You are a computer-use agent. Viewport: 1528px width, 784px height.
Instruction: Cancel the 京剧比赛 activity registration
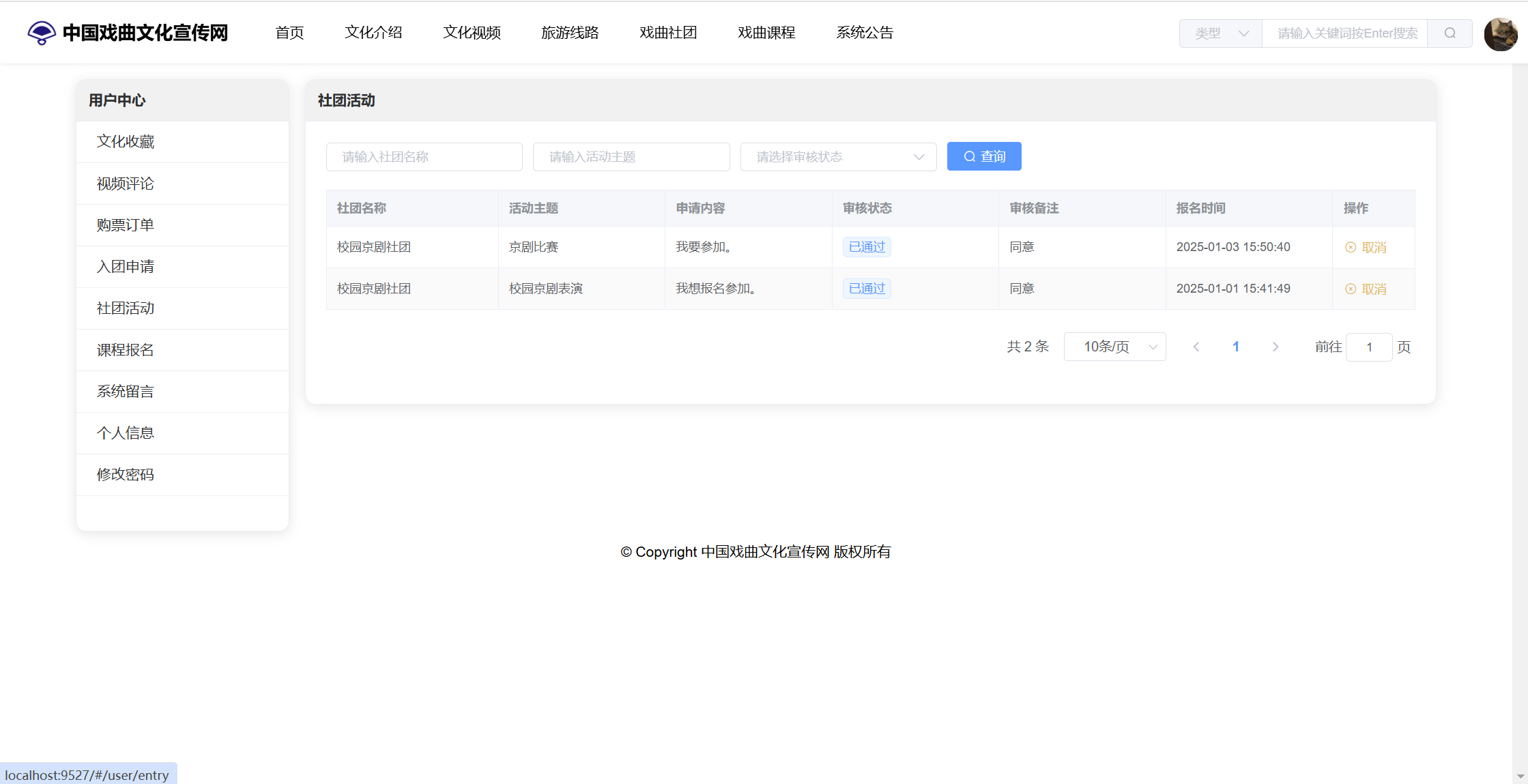tap(1366, 247)
